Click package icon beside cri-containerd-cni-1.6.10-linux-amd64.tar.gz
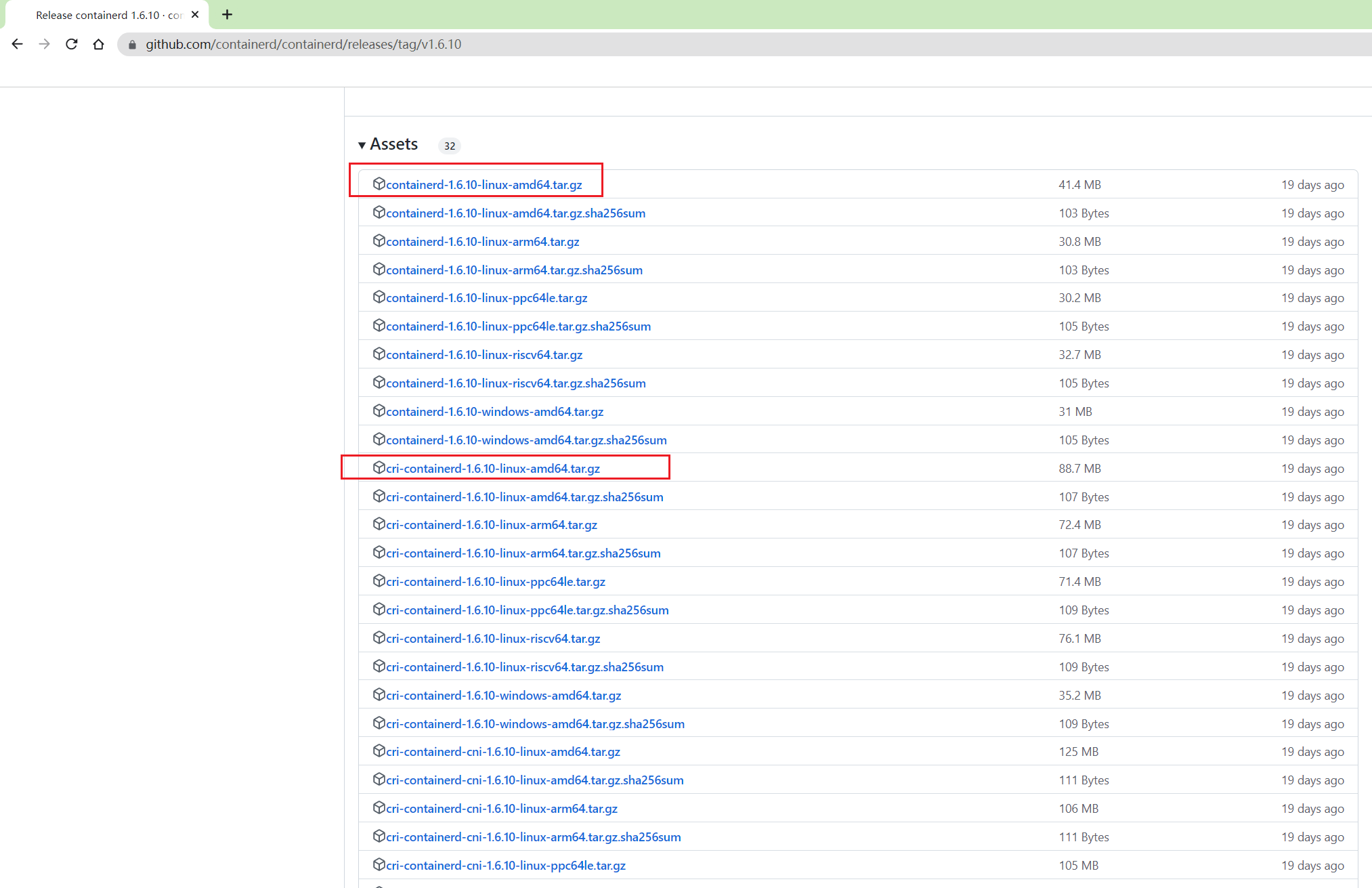Viewport: 1372px width, 888px height. (379, 750)
